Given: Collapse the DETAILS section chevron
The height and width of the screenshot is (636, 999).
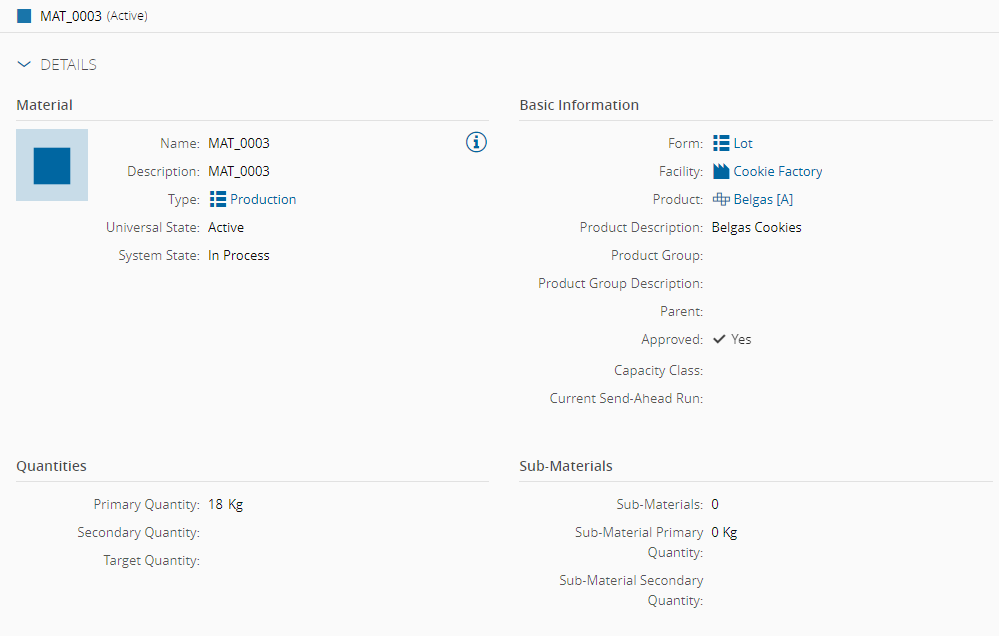Looking at the screenshot, I should [25, 65].
